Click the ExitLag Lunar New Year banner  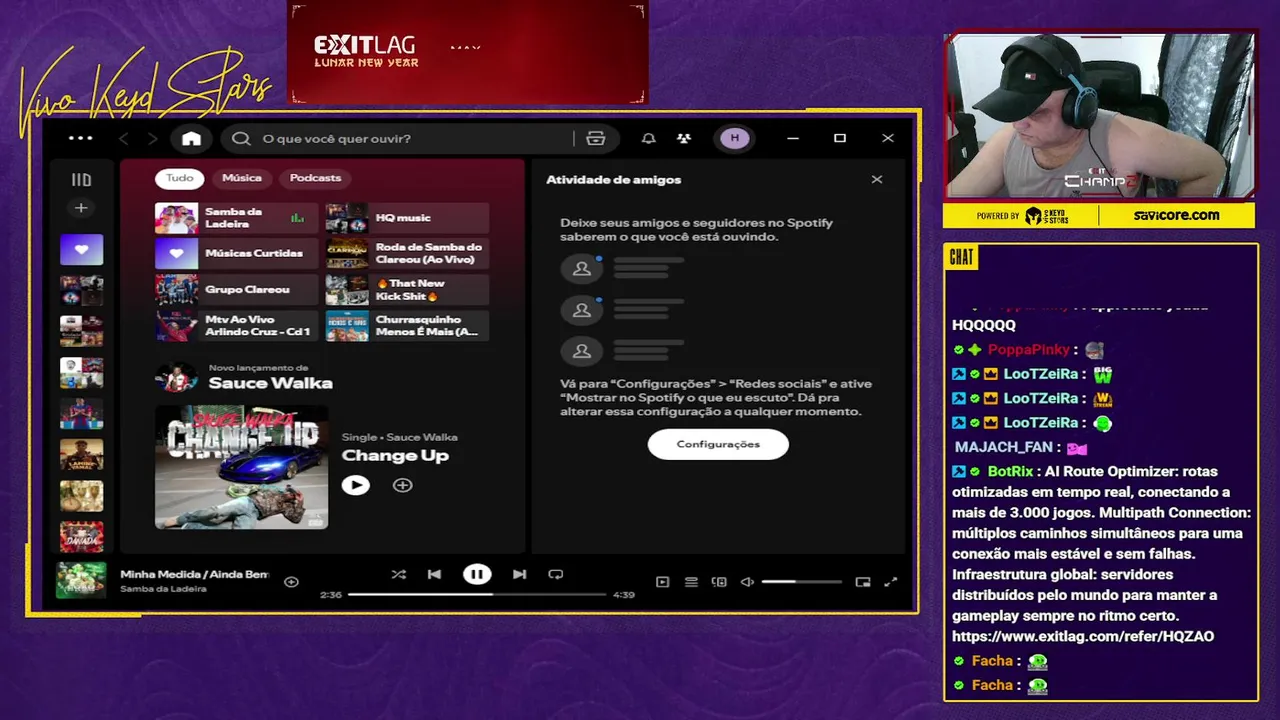[x=467, y=52]
